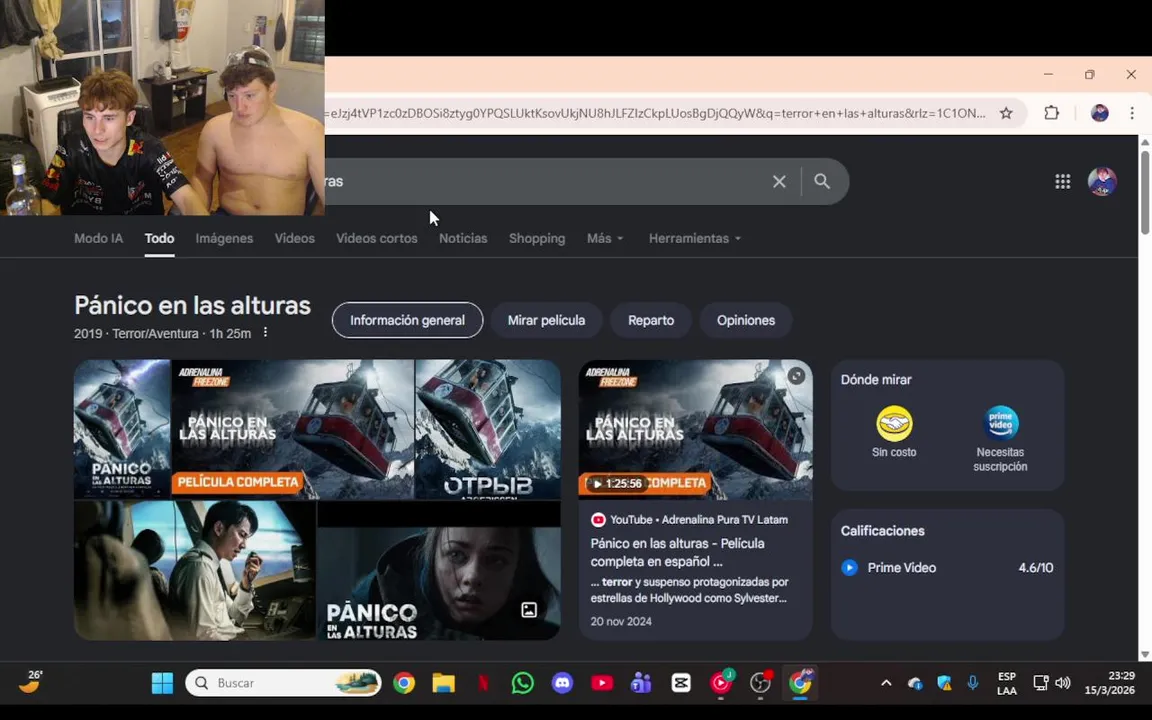Open the Chrome three-dot menu
The image size is (1152, 720).
click(1132, 113)
